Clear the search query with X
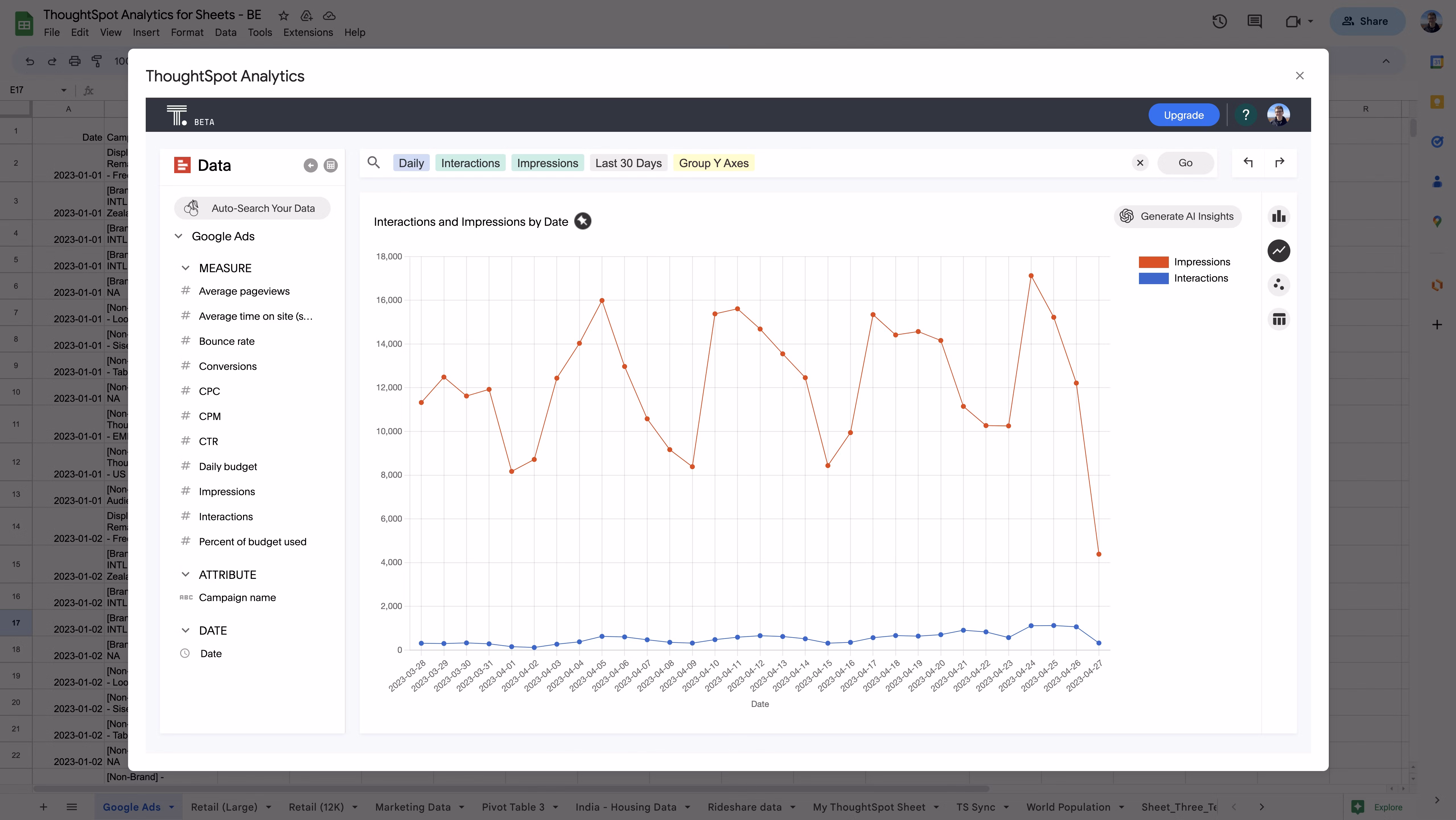The width and height of the screenshot is (1456, 820). [x=1140, y=163]
